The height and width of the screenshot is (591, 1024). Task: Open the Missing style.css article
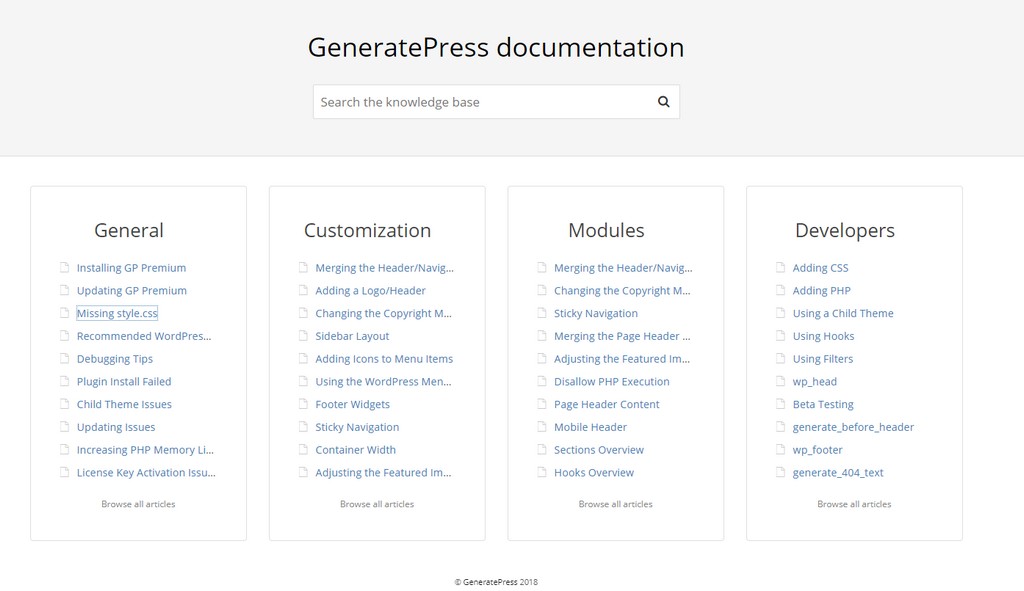(117, 313)
